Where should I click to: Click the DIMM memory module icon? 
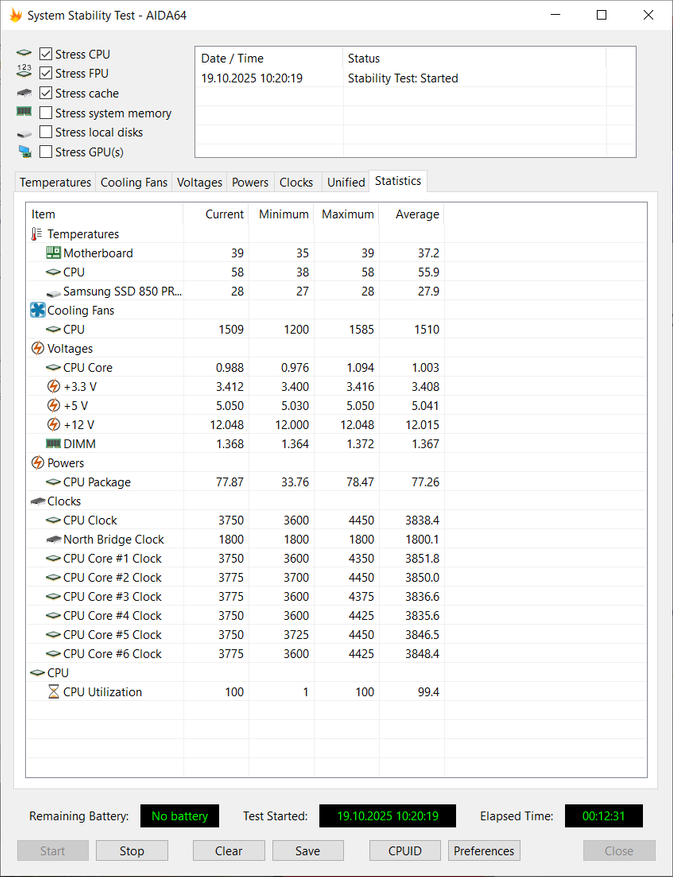[53, 444]
